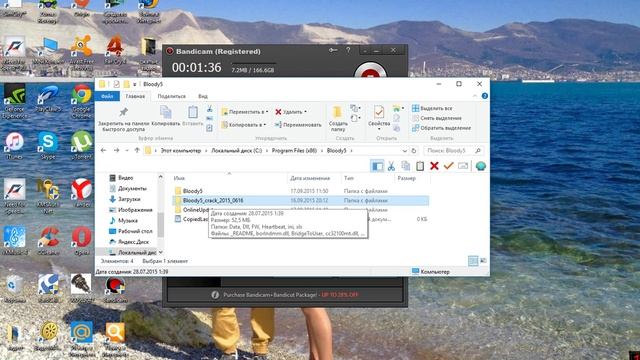Click red X delete in lower toolbar

434,166
